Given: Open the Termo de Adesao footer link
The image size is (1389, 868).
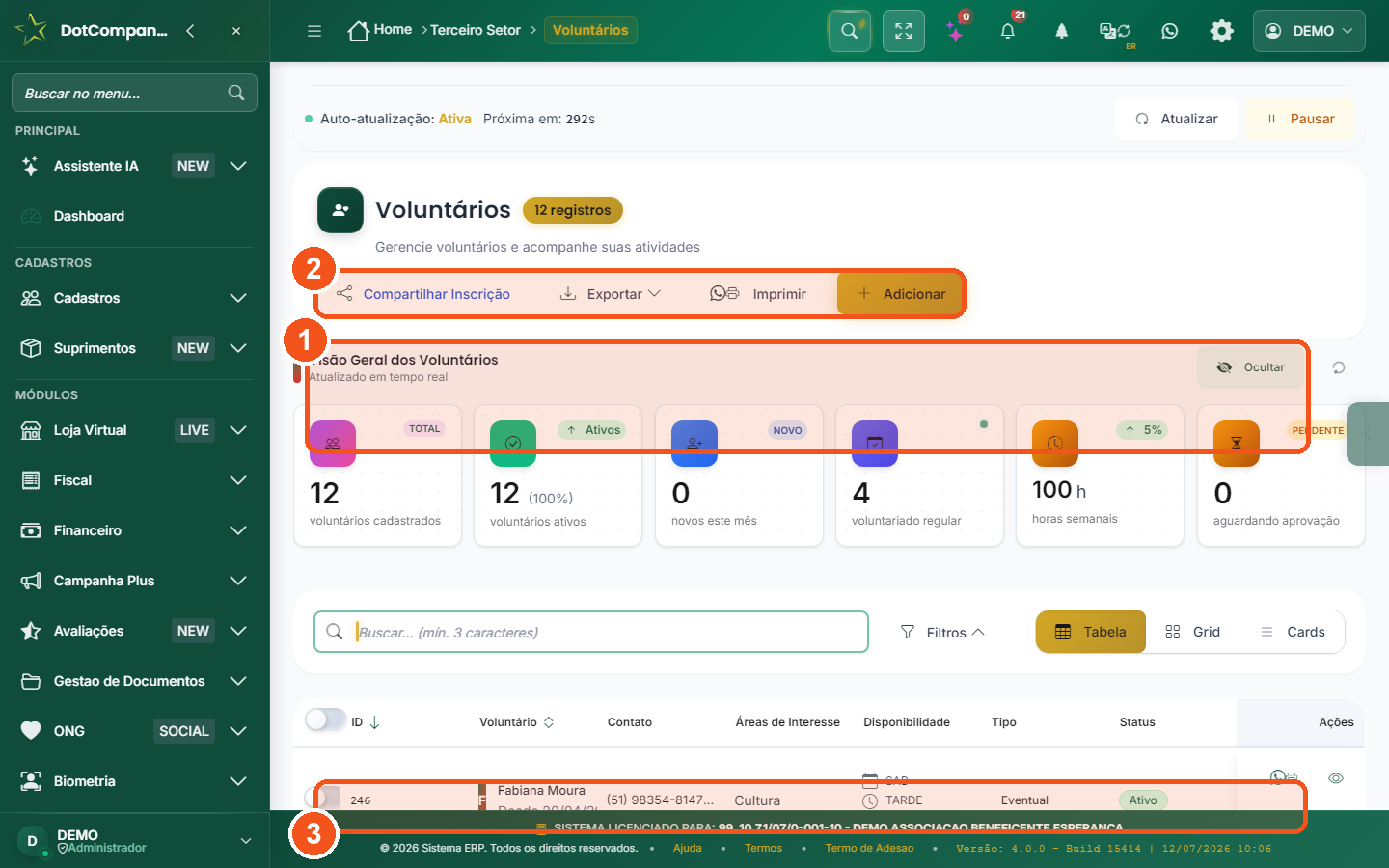Looking at the screenshot, I should click(x=869, y=848).
